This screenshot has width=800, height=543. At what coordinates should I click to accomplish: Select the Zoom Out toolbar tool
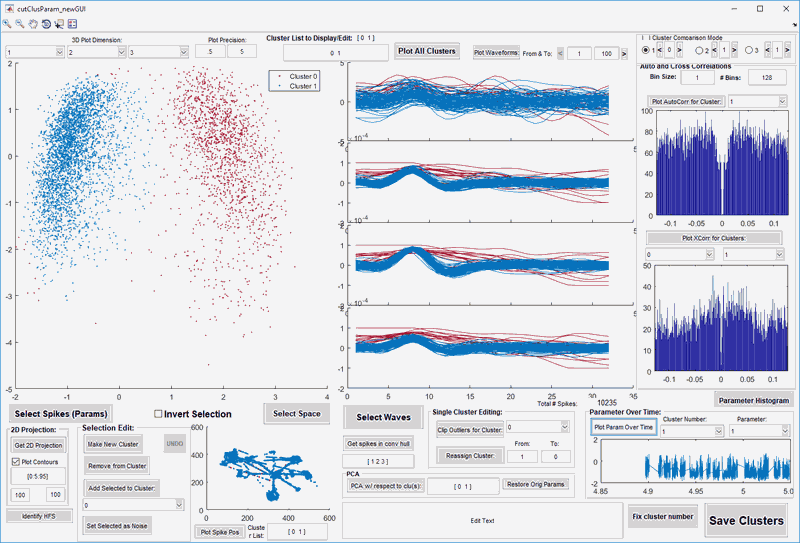point(21,23)
